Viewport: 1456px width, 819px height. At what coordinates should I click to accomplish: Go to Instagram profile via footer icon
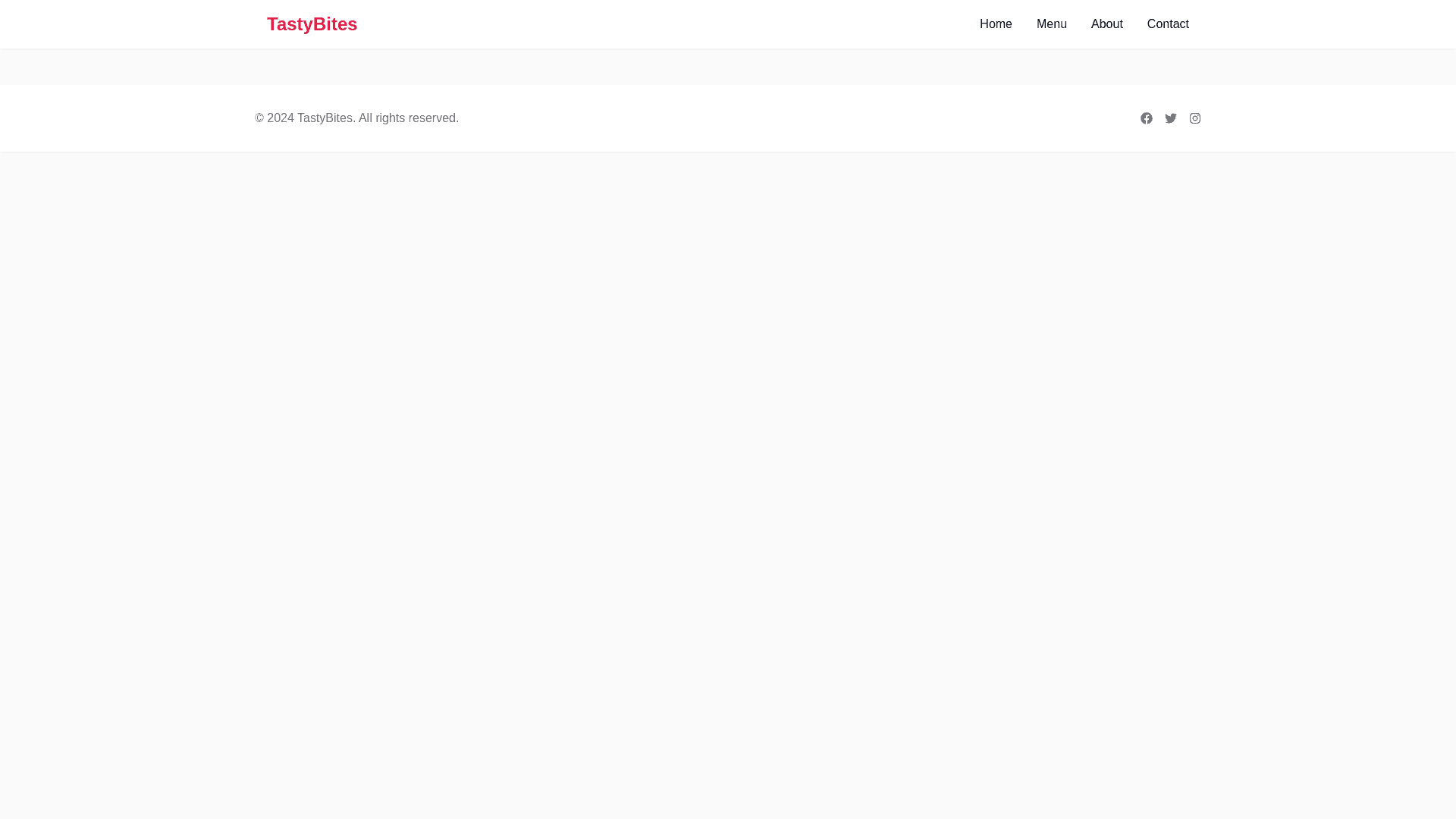coord(1194,118)
